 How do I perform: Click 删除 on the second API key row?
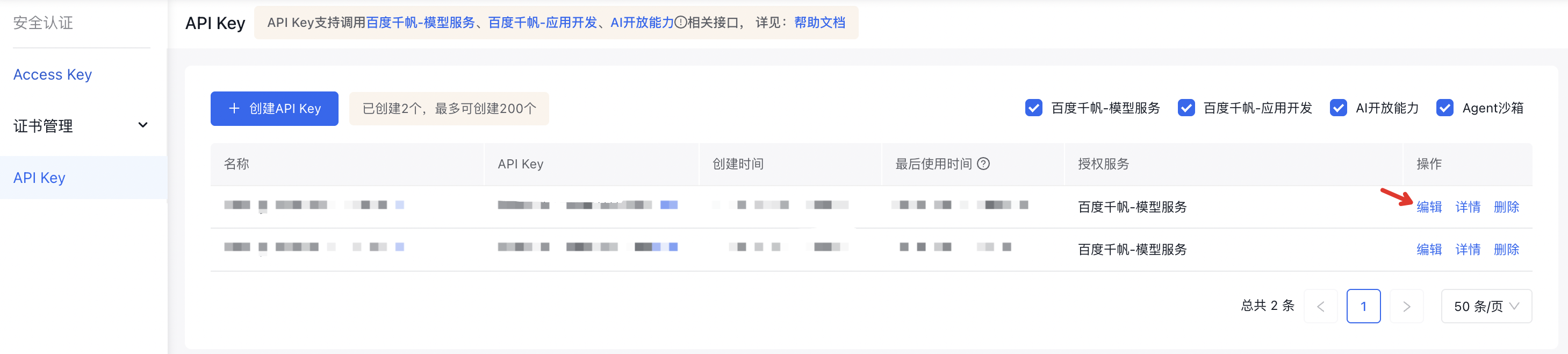[1506, 249]
